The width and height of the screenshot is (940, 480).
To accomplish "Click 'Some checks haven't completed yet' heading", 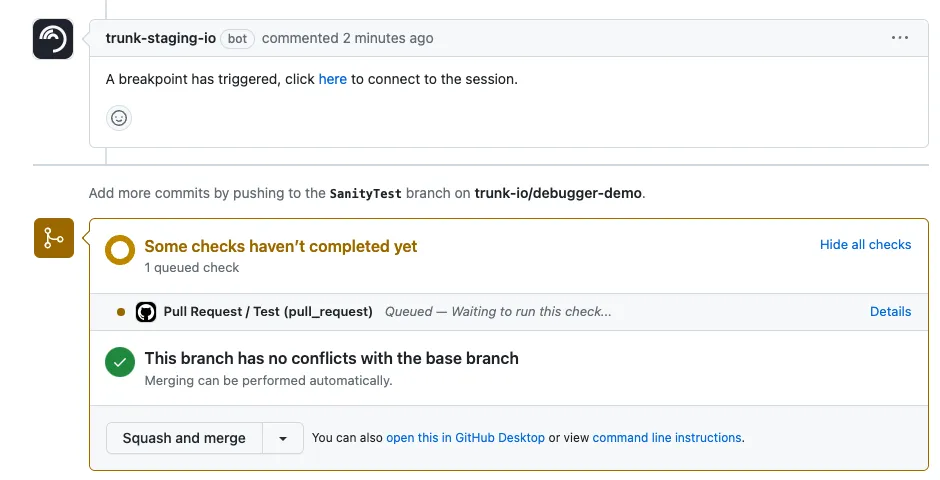I will tap(281, 246).
